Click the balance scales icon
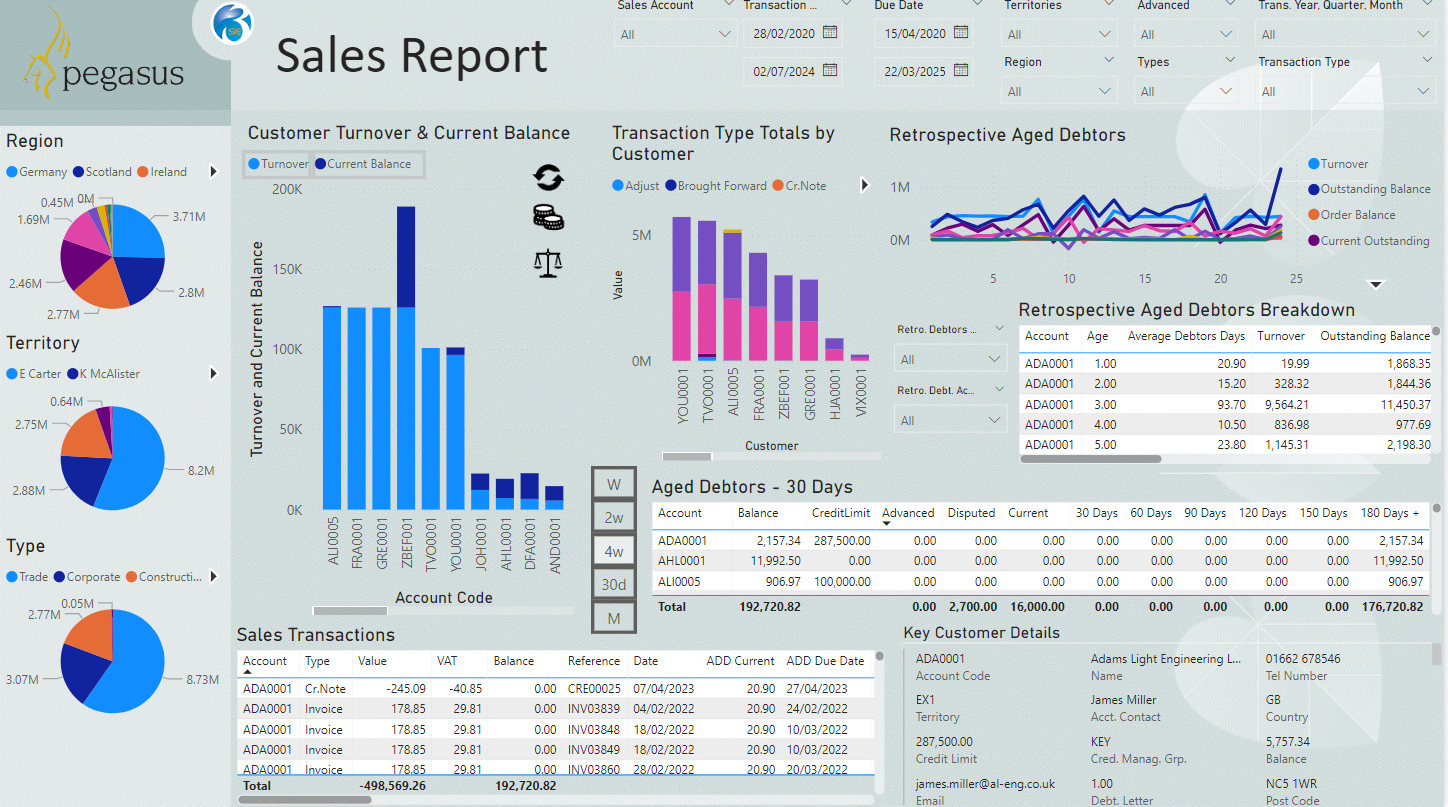Viewport: 1448px width, 807px height. (548, 263)
